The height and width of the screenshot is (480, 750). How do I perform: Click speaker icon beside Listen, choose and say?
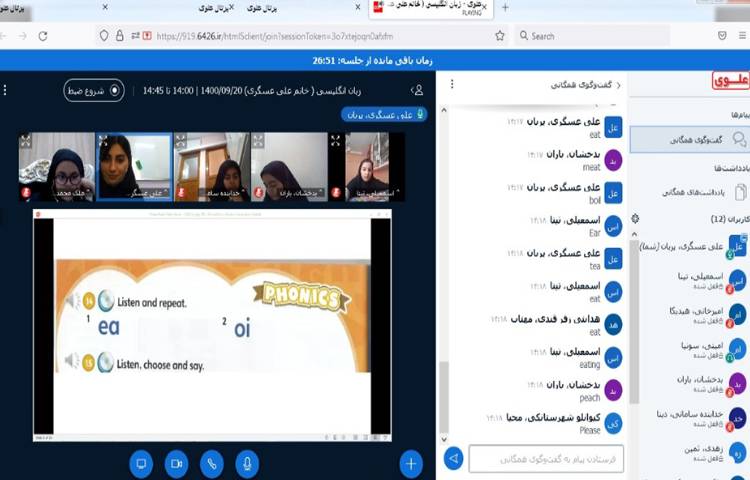pyautogui.click(x=72, y=361)
